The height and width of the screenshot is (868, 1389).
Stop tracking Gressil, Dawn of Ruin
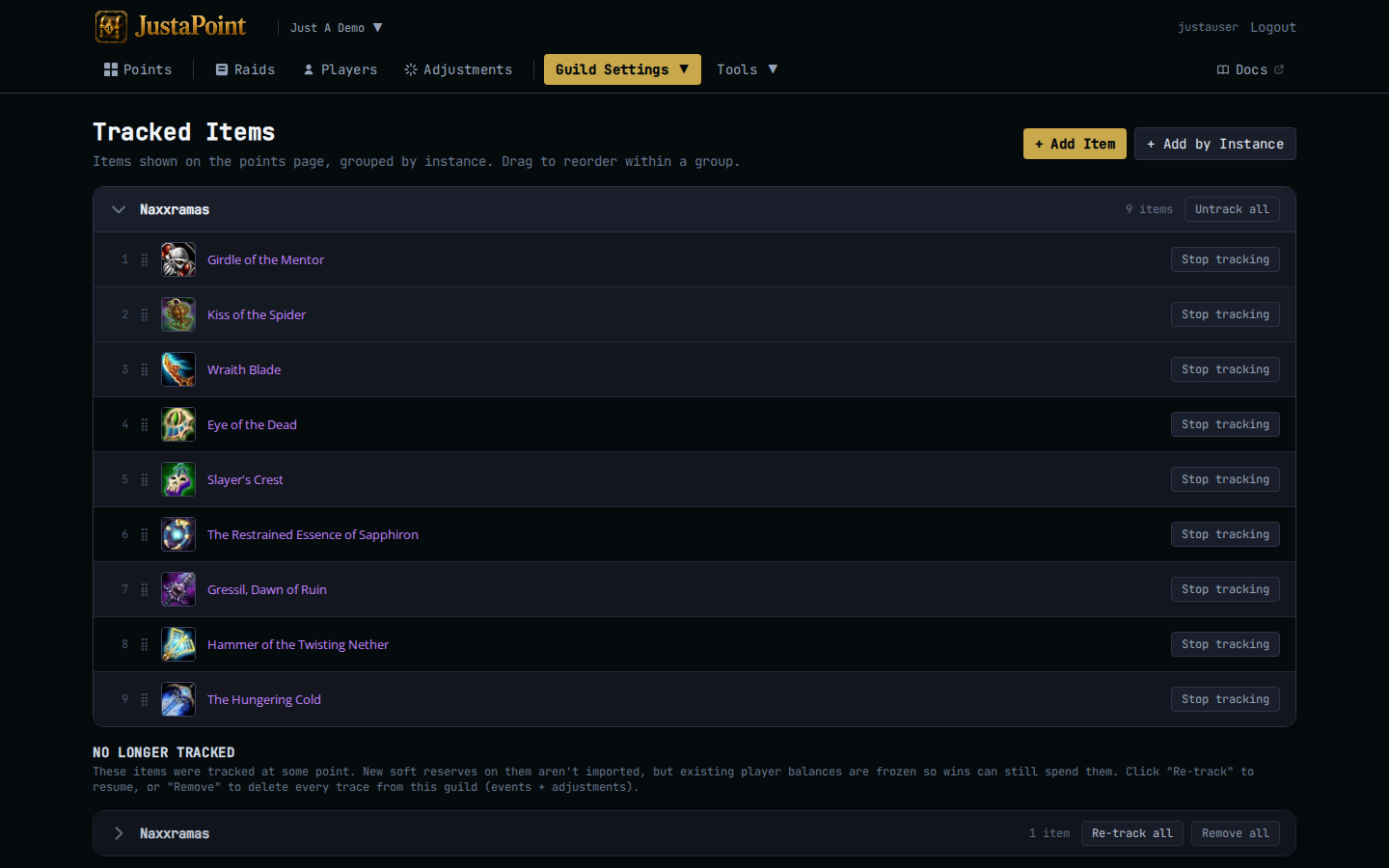[x=1225, y=589]
